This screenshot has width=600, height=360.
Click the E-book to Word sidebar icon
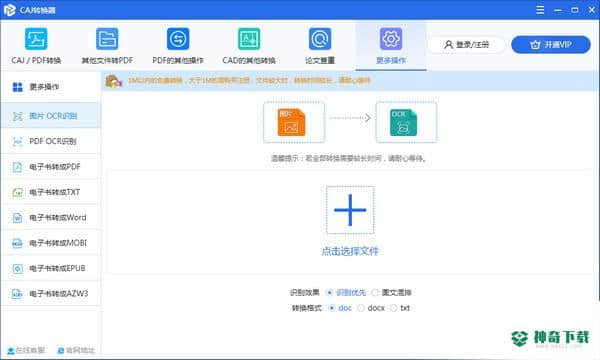[x=18, y=218]
